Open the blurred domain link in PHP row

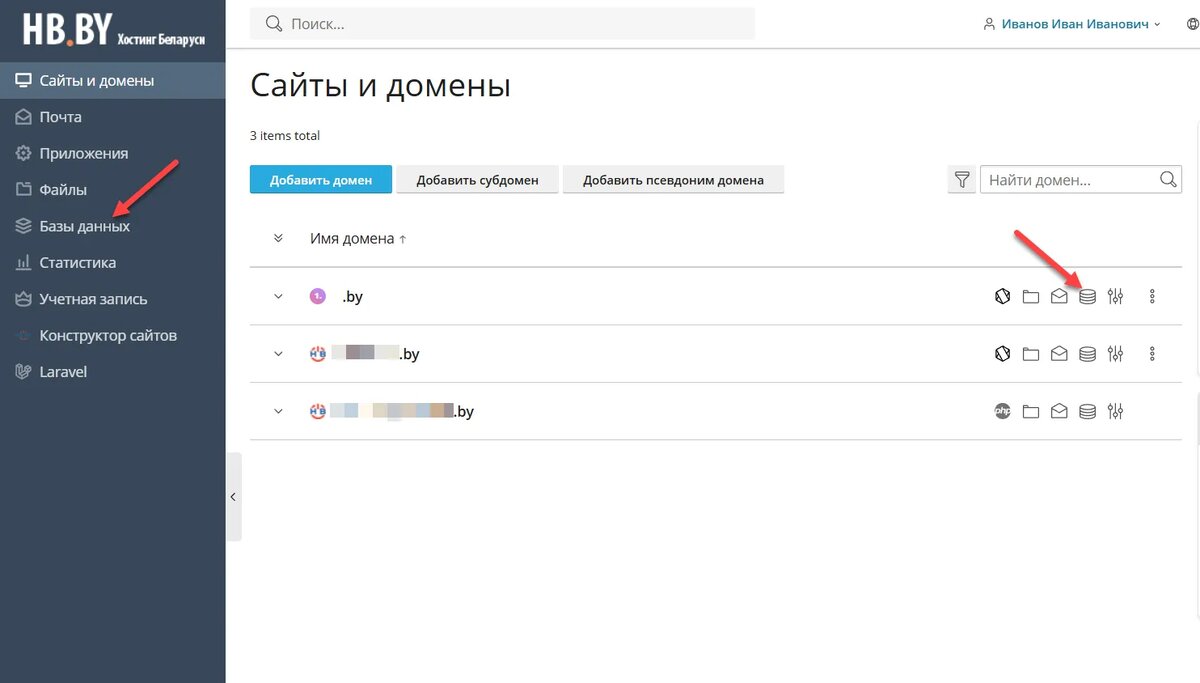(402, 411)
